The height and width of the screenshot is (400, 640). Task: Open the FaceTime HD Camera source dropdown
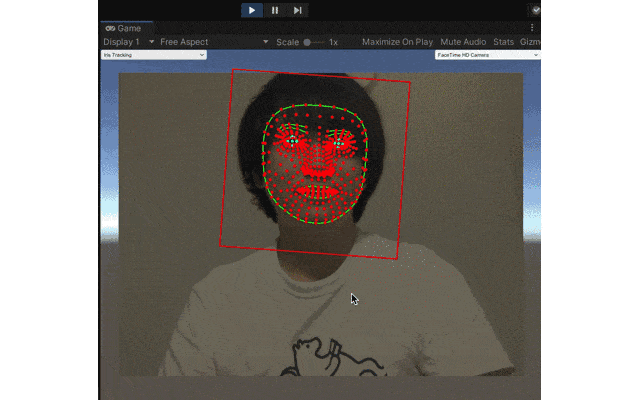click(487, 55)
